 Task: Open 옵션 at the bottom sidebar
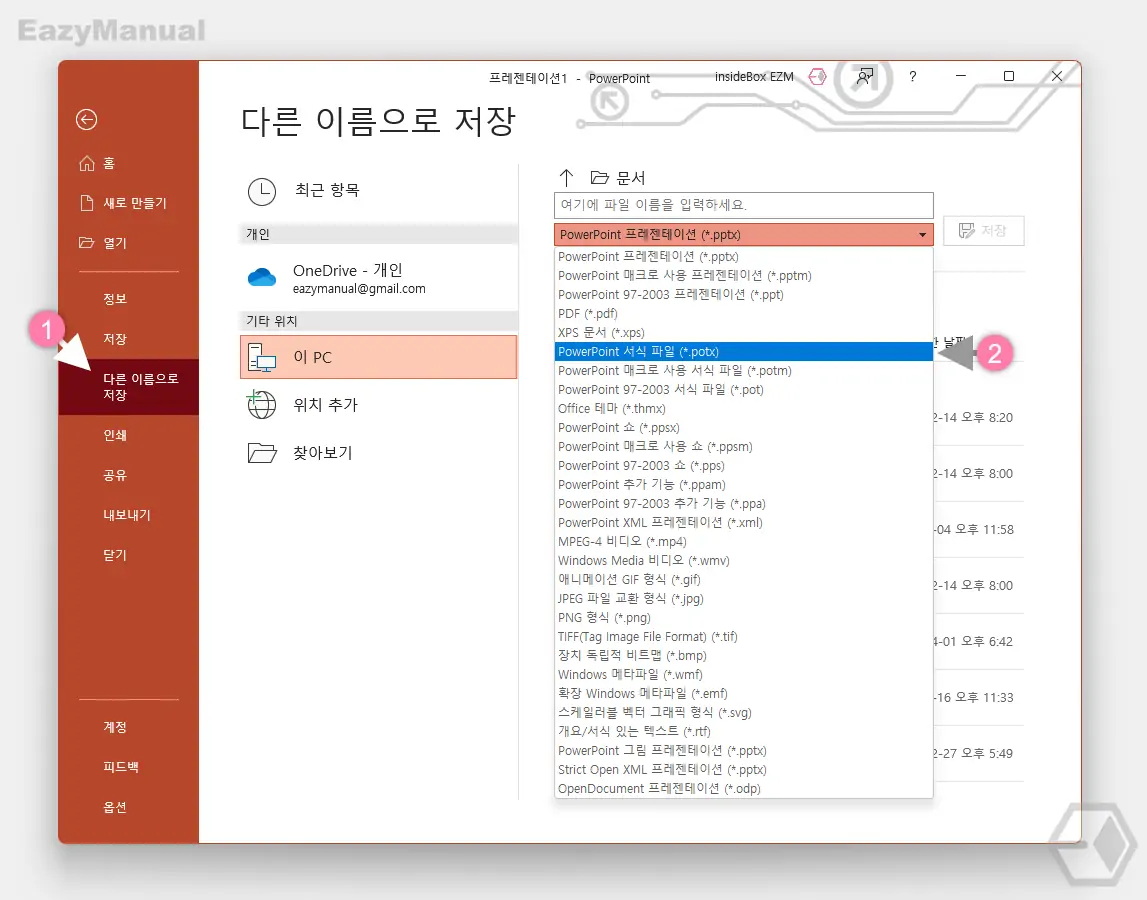click(114, 807)
